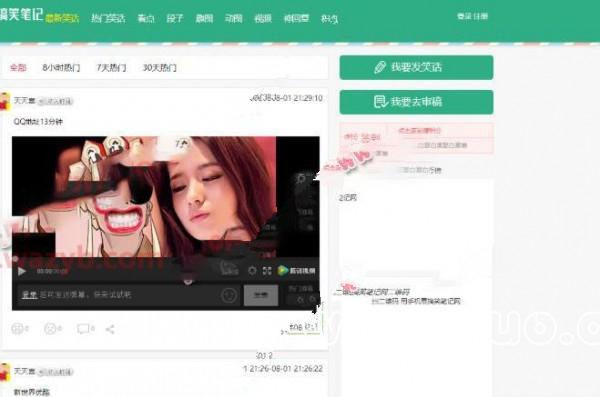
Task: Click the sad face dislike icon
Action: [x=51, y=328]
